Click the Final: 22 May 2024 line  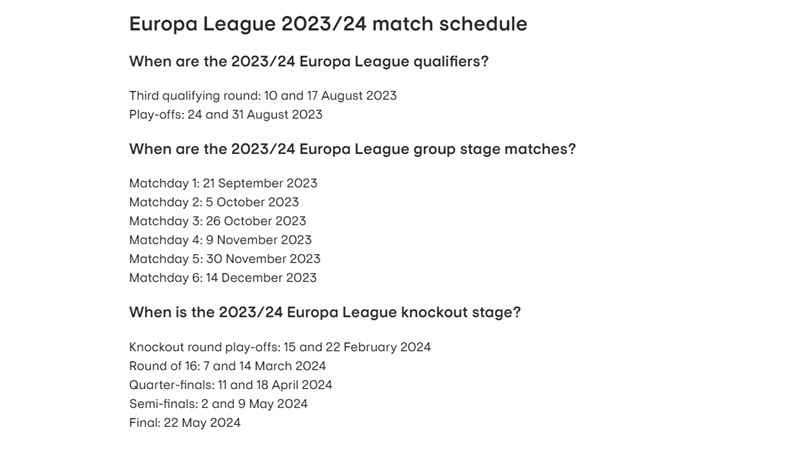[185, 423]
